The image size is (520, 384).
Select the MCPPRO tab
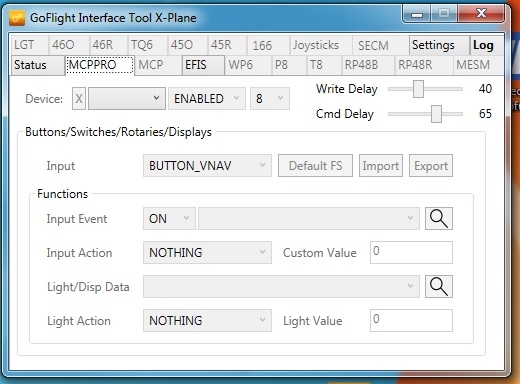click(100, 65)
